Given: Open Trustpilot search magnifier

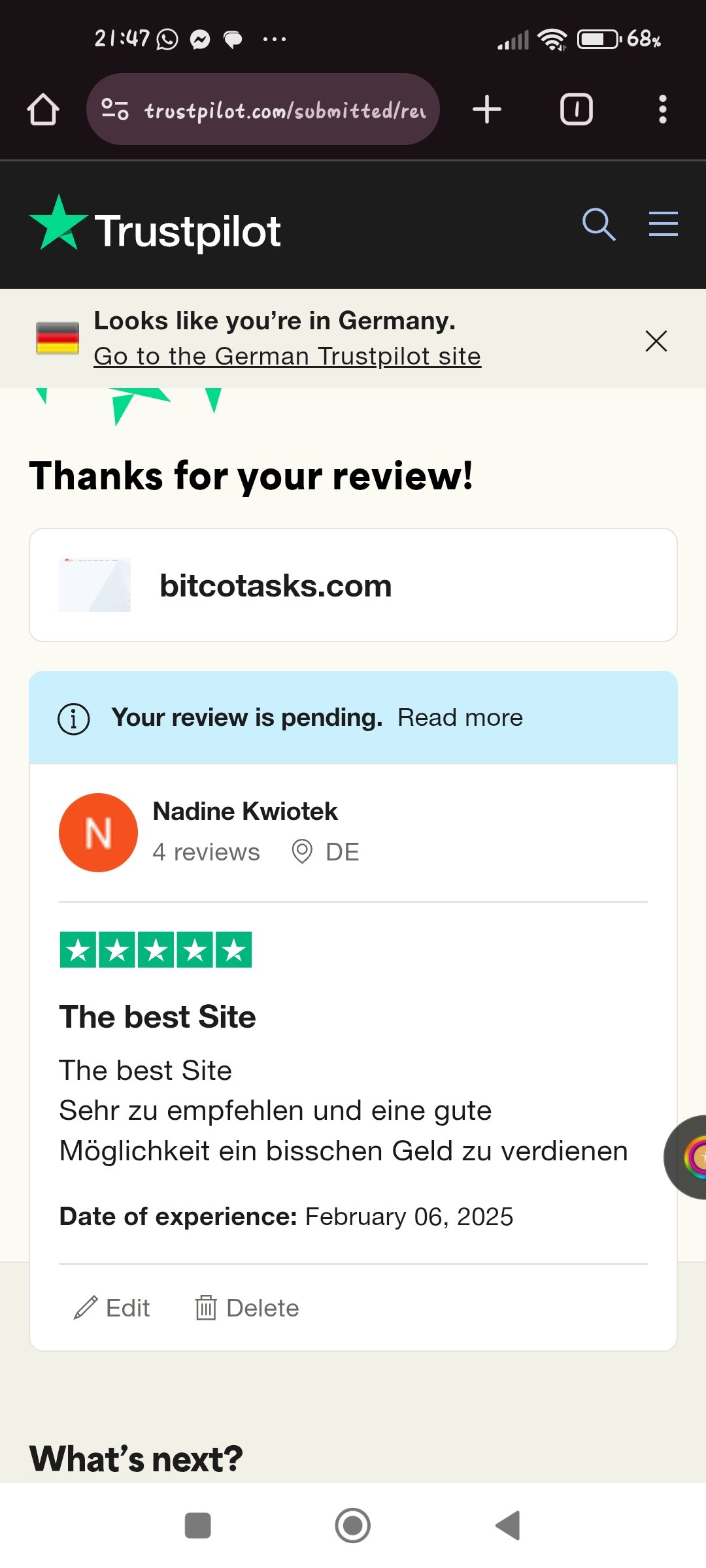Looking at the screenshot, I should click(599, 225).
